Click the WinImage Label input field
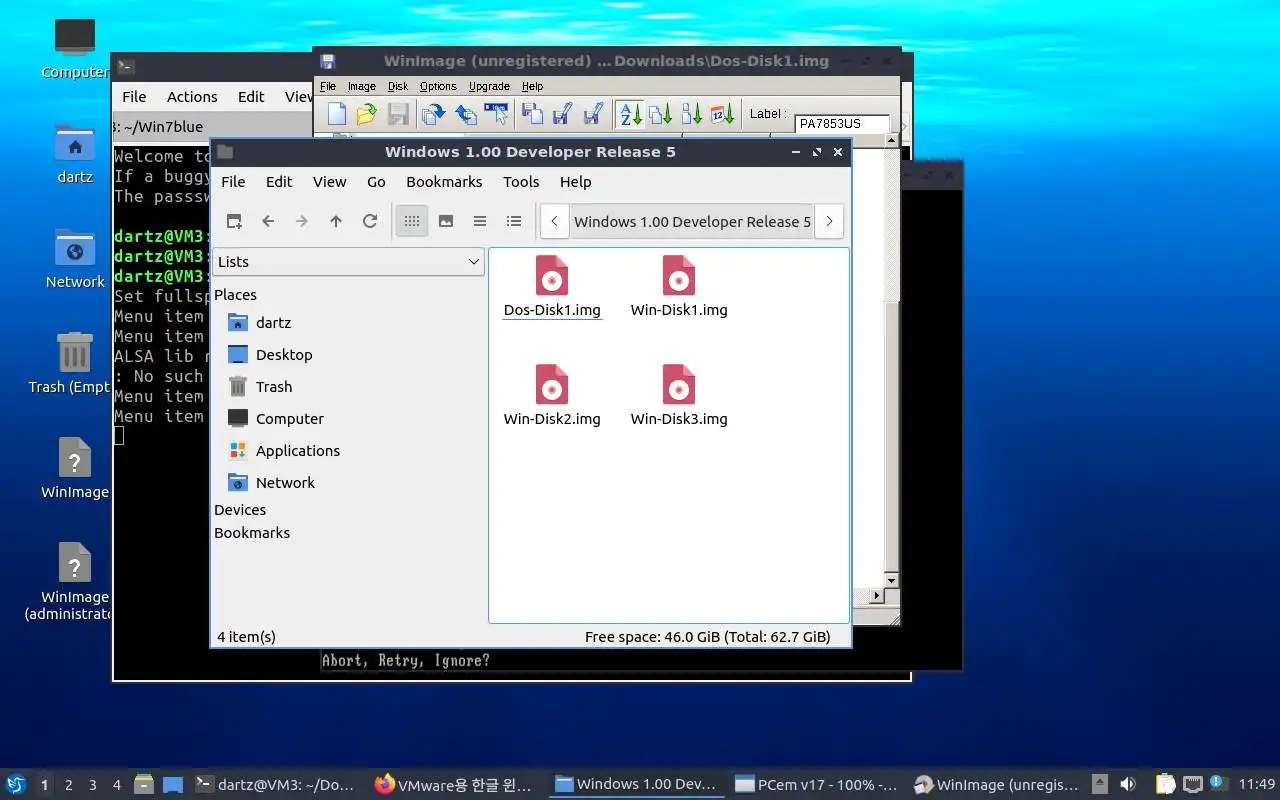Image resolution: width=1280 pixels, height=800 pixels. pos(842,124)
